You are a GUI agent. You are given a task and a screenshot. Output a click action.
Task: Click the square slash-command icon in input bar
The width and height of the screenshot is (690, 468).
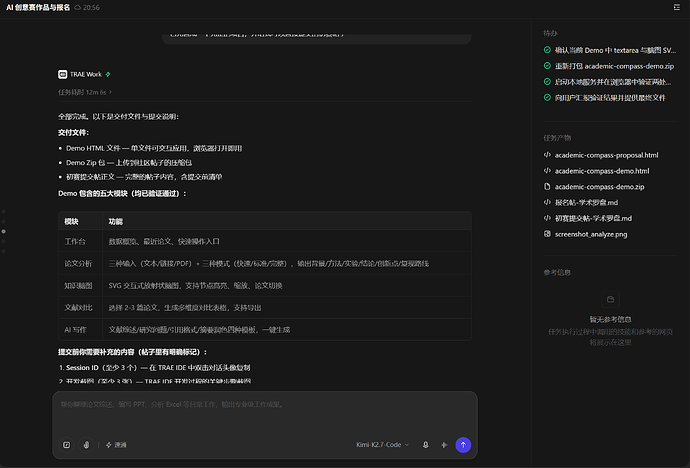coord(66,445)
